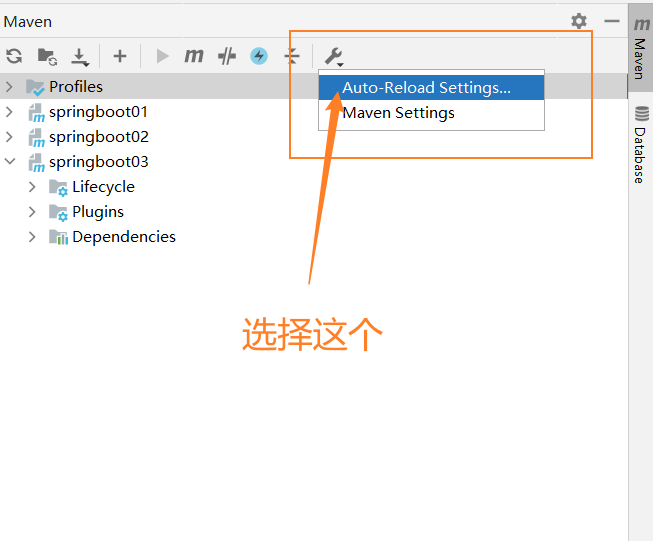
Task: Select springboot02 in project tree
Action: [x=99, y=137]
